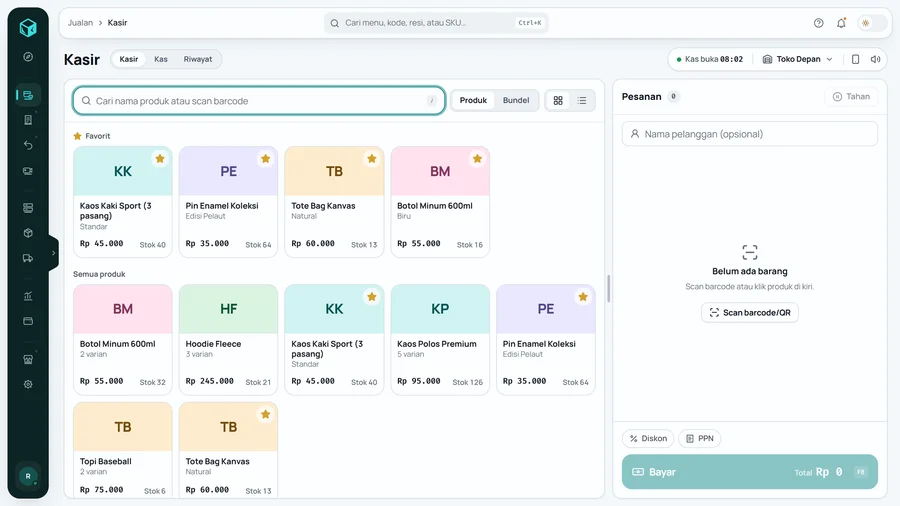Focus the product search or barcode field
This screenshot has width=900, height=506.
tap(259, 100)
